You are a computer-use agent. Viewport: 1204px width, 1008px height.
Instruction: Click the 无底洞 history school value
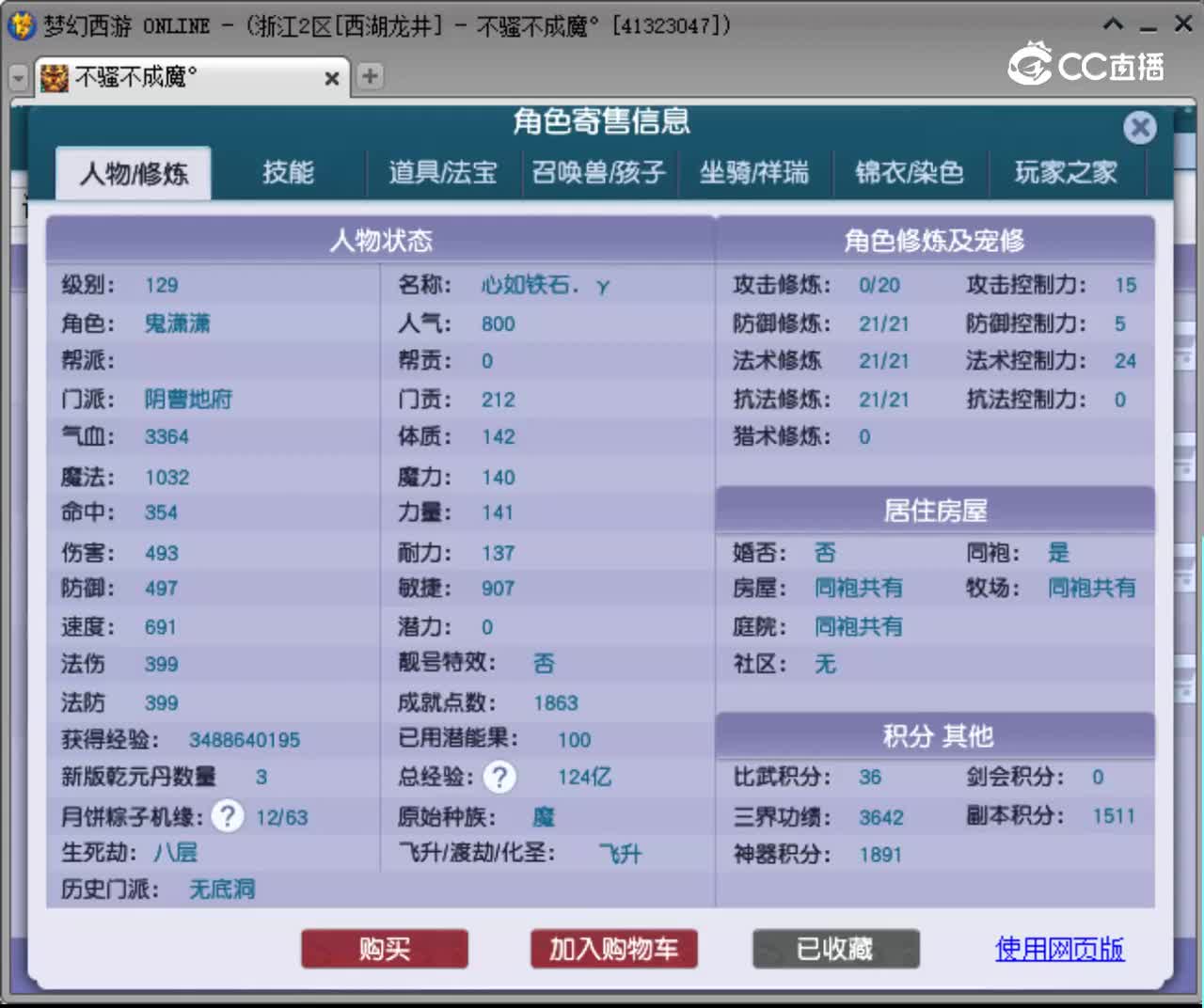point(222,889)
